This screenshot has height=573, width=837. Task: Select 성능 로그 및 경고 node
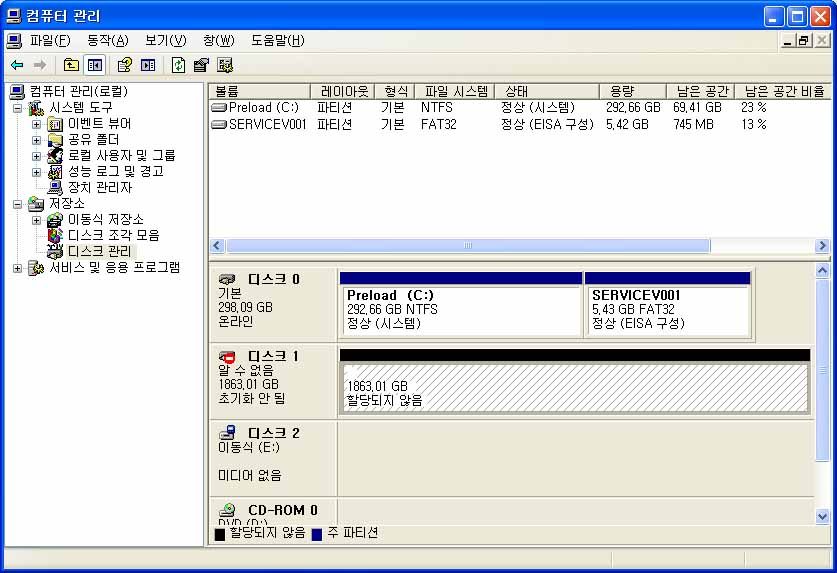tap(115, 171)
